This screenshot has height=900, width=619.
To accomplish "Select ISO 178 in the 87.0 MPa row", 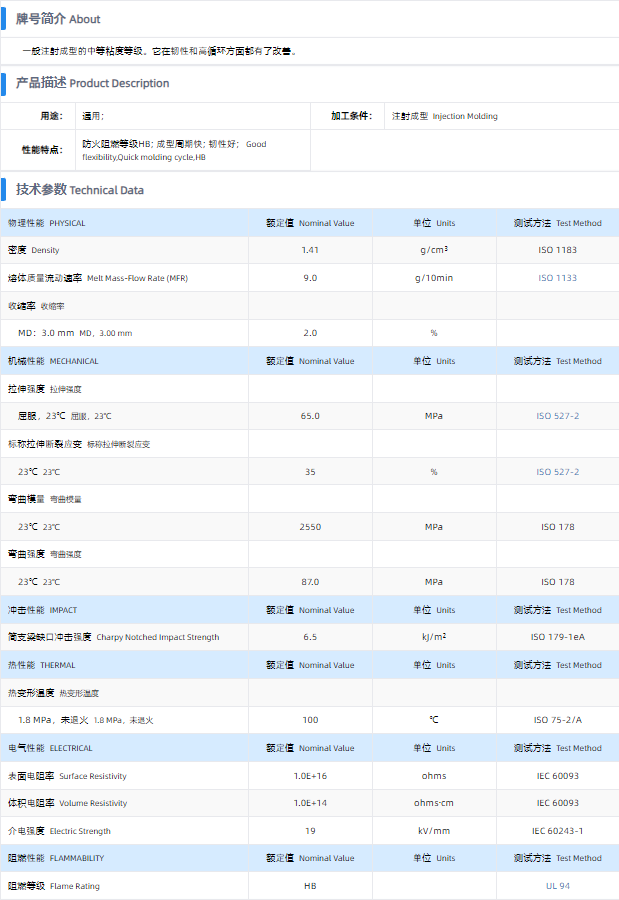I will click(557, 581).
